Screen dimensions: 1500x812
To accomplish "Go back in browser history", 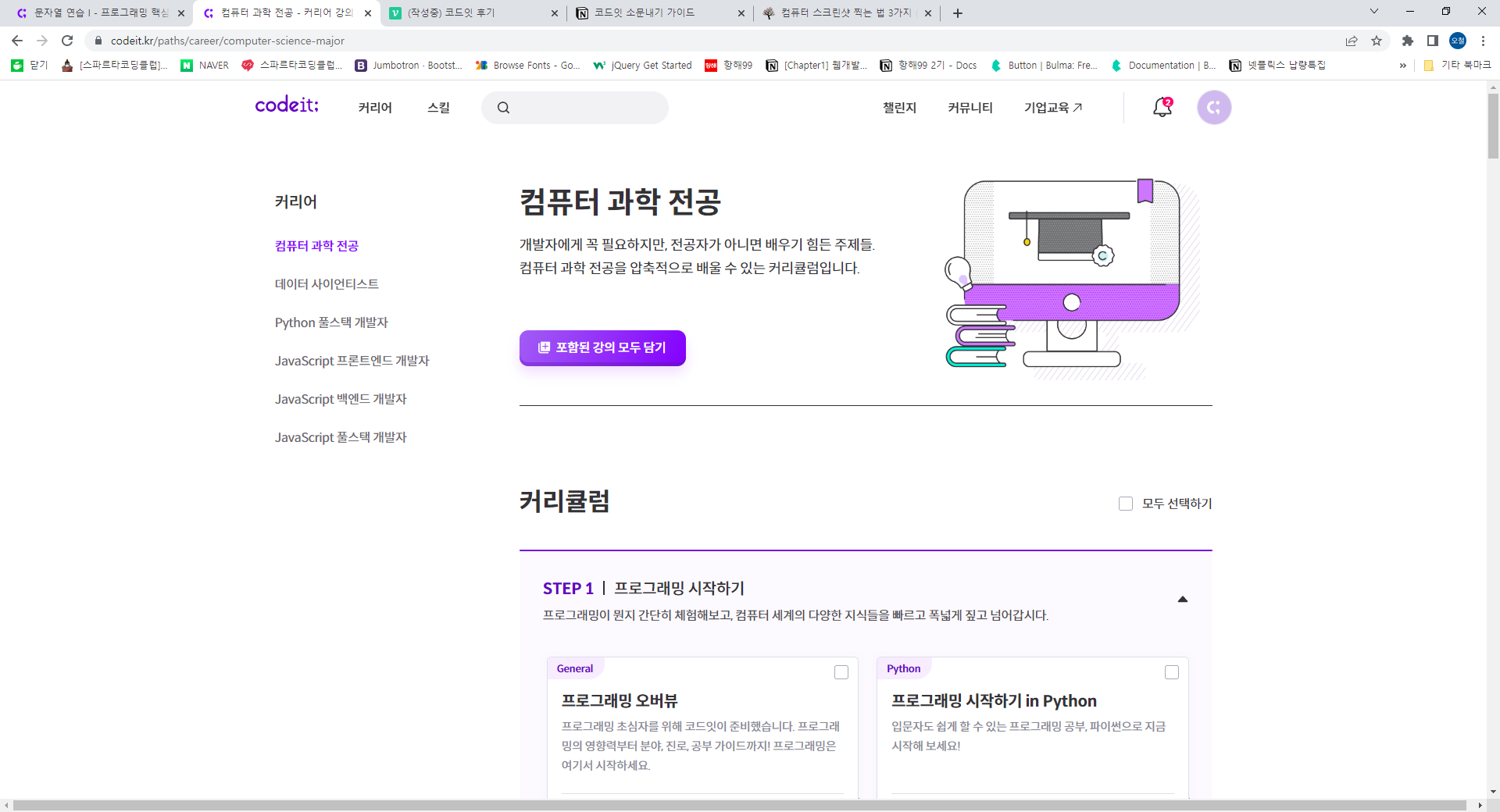I will coord(17,41).
